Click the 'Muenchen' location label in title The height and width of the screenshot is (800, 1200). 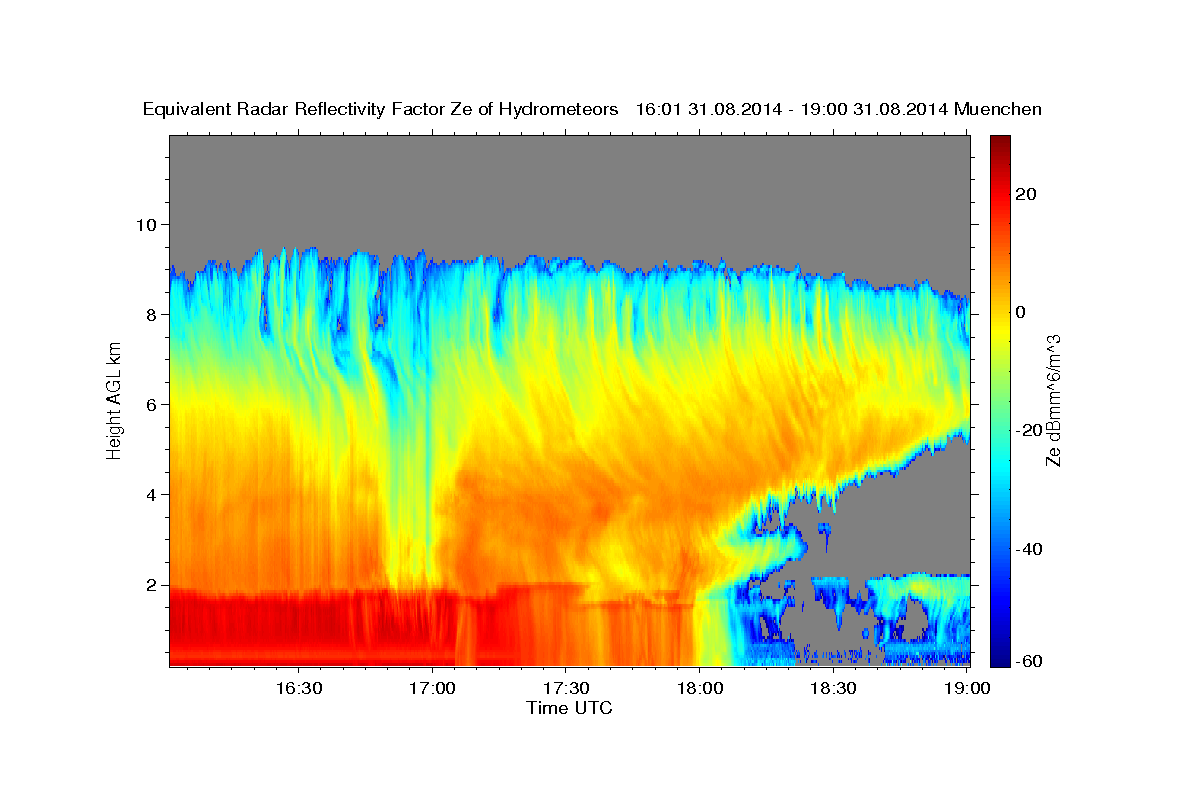998,110
